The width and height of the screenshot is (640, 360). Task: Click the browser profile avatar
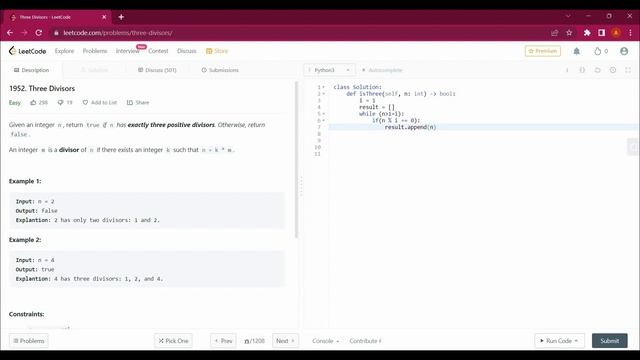(x=616, y=33)
